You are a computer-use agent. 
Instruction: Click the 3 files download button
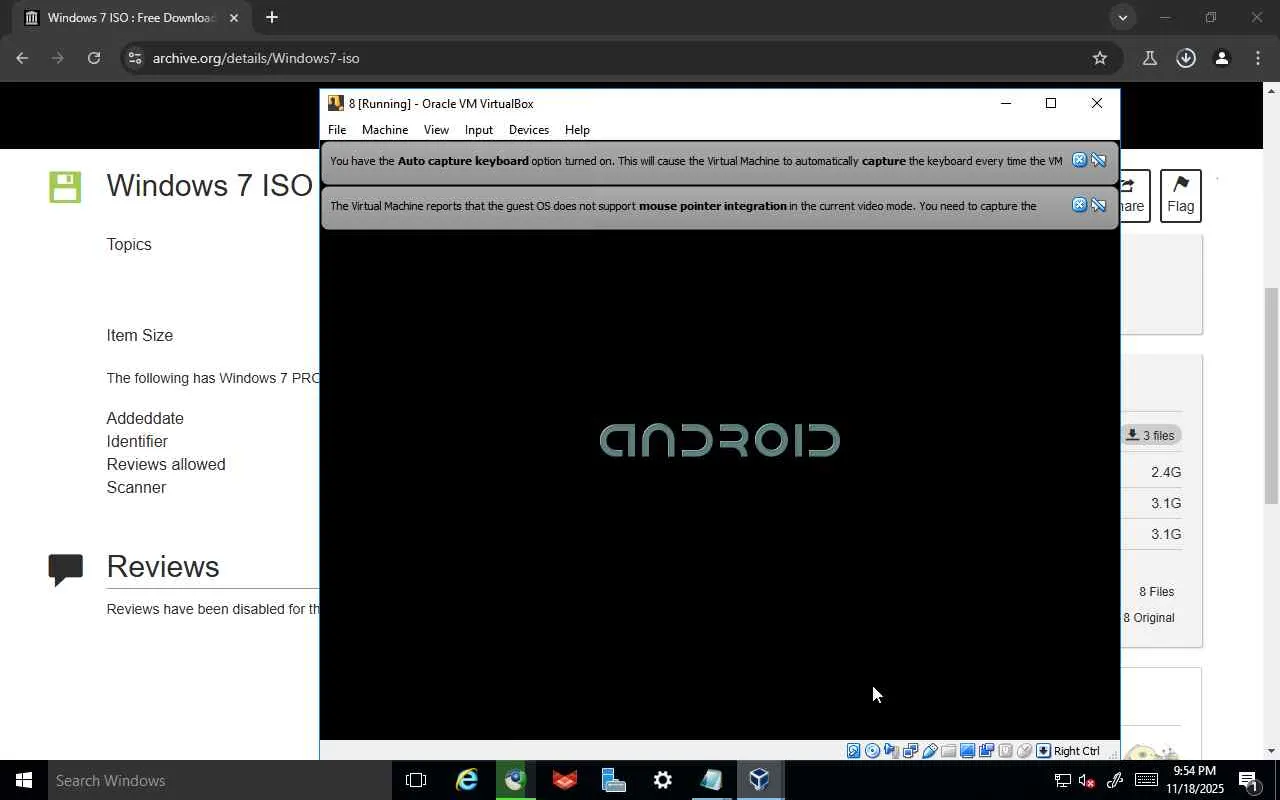(x=1150, y=435)
